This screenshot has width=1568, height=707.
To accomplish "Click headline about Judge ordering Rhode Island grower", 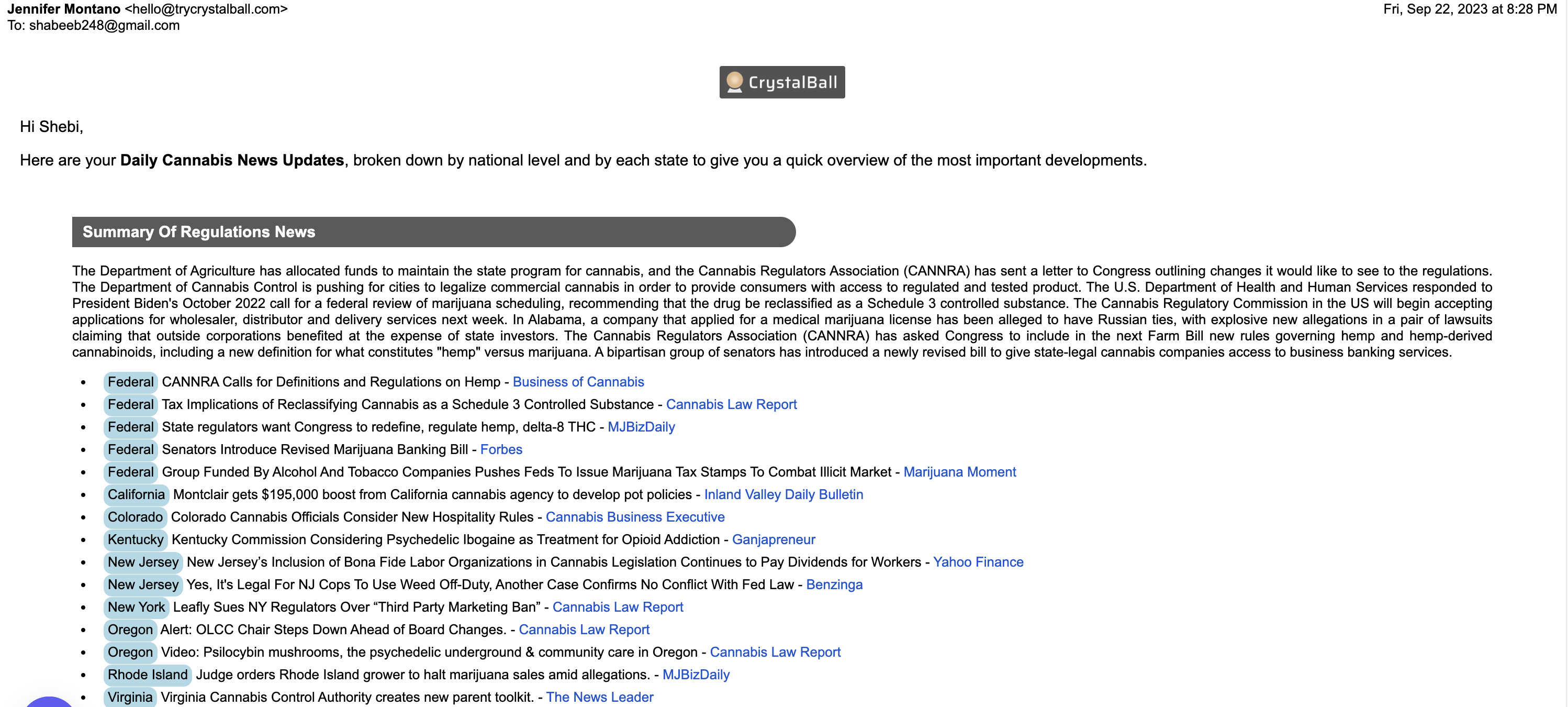I will (x=423, y=675).
